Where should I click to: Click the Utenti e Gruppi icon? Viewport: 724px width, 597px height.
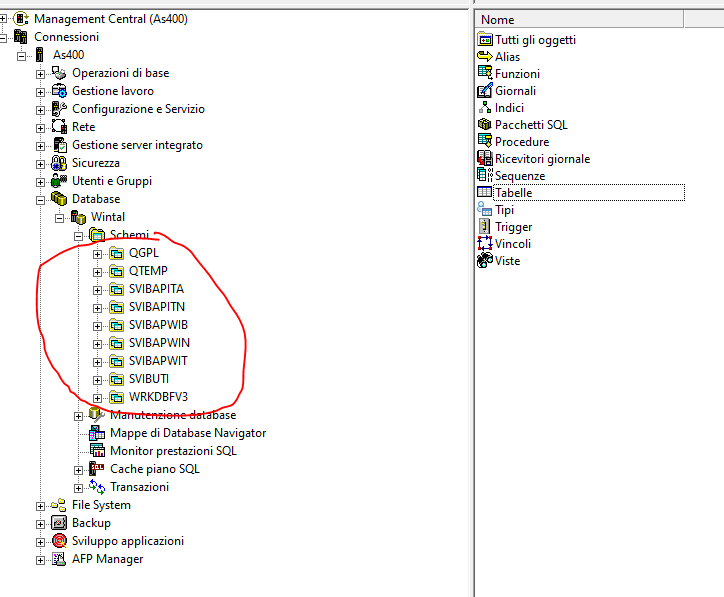click(59, 181)
